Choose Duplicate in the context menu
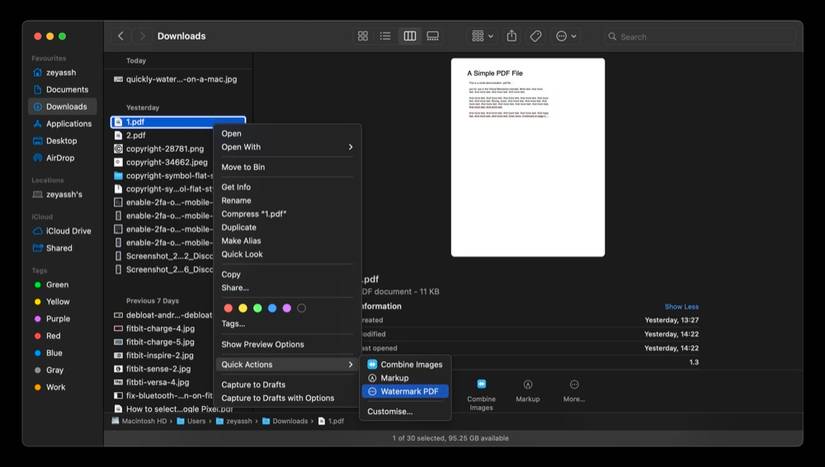The height and width of the screenshot is (467, 825). (x=287, y=228)
